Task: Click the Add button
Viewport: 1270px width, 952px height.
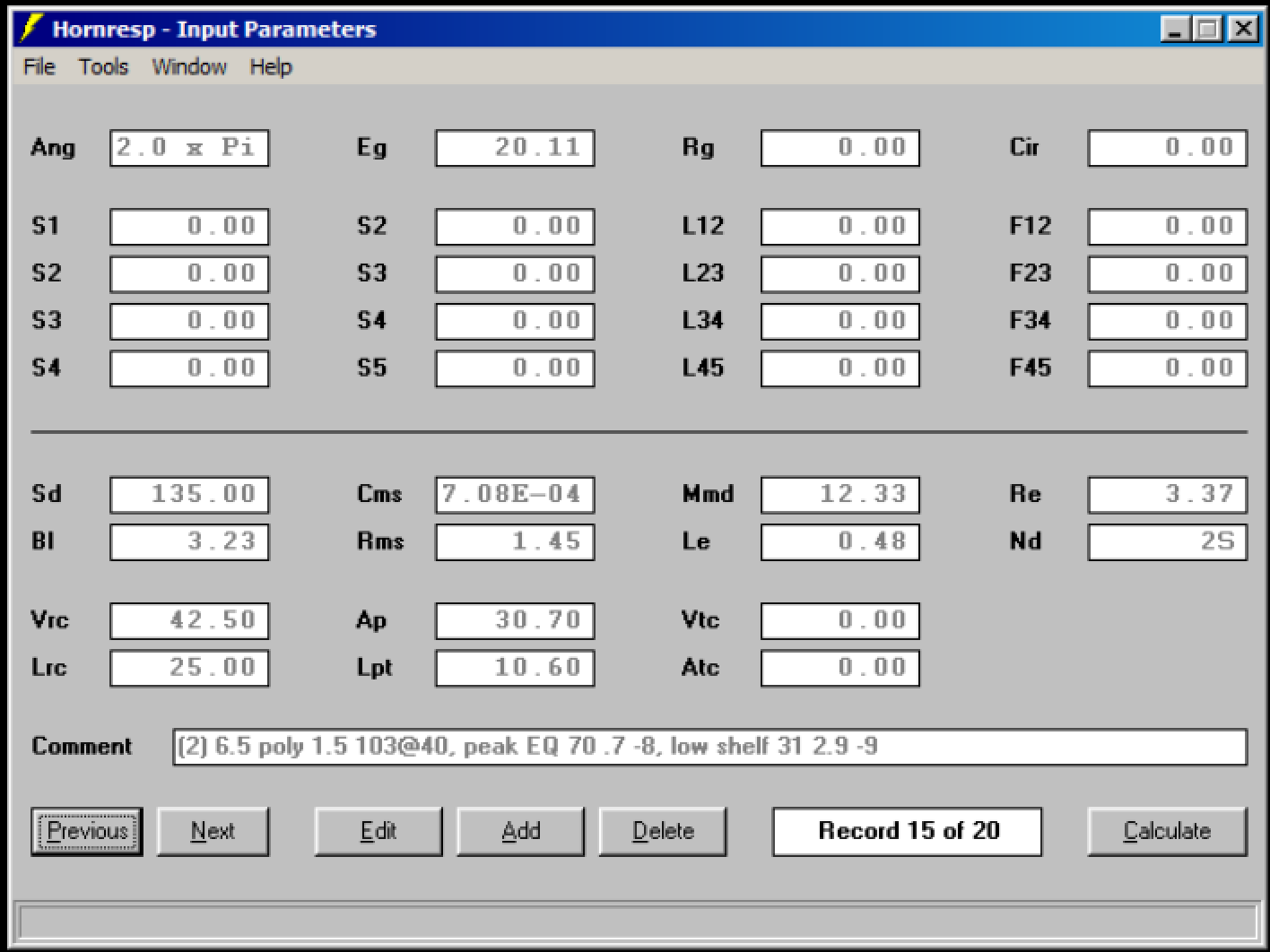Action: coord(521,831)
